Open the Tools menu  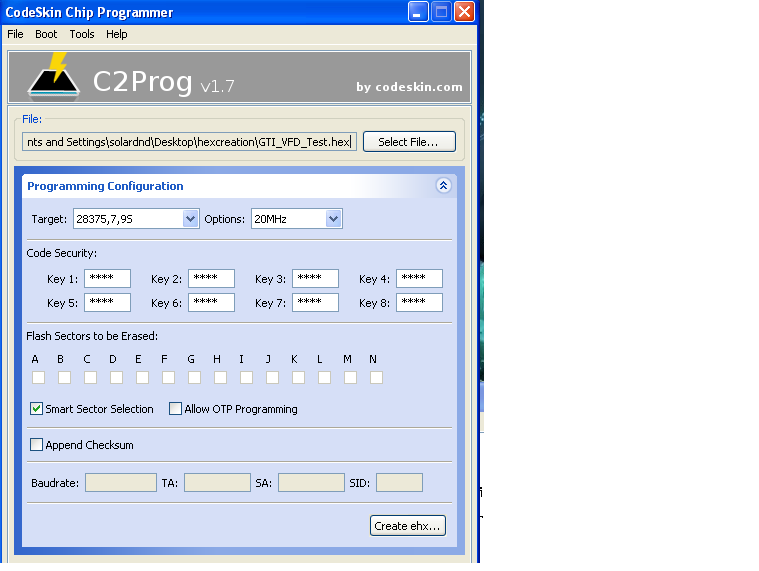click(82, 34)
